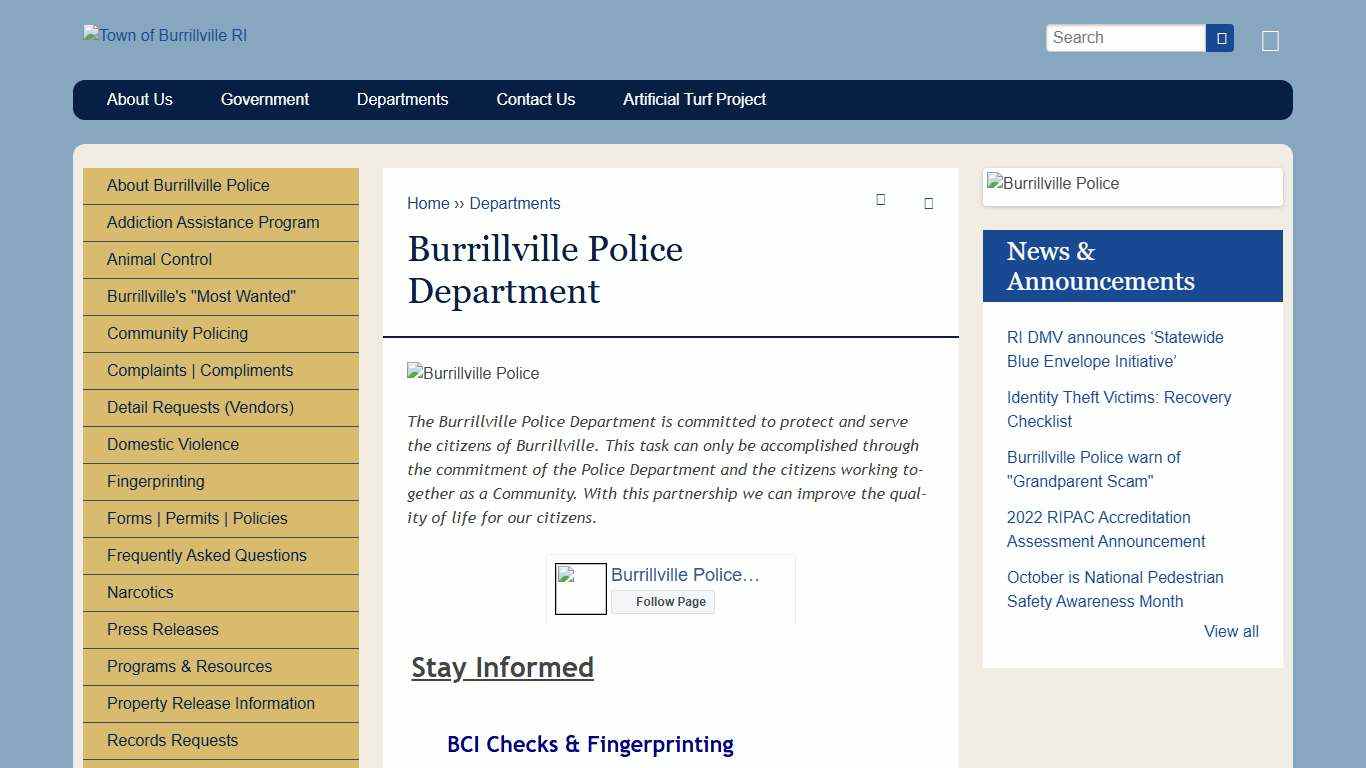Click inside the Search input field
The image size is (1366, 768).
pyautogui.click(x=1125, y=37)
